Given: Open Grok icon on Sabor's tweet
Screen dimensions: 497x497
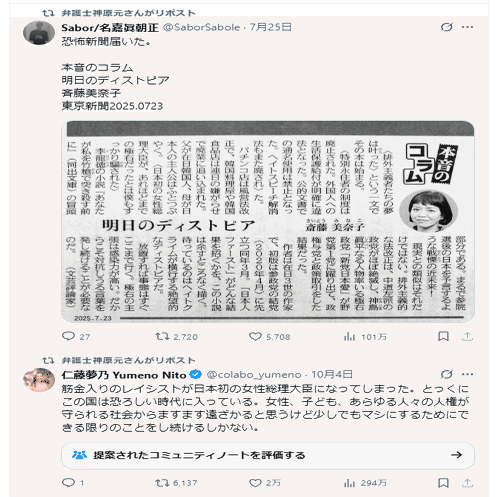Looking at the screenshot, I should click(446, 27).
